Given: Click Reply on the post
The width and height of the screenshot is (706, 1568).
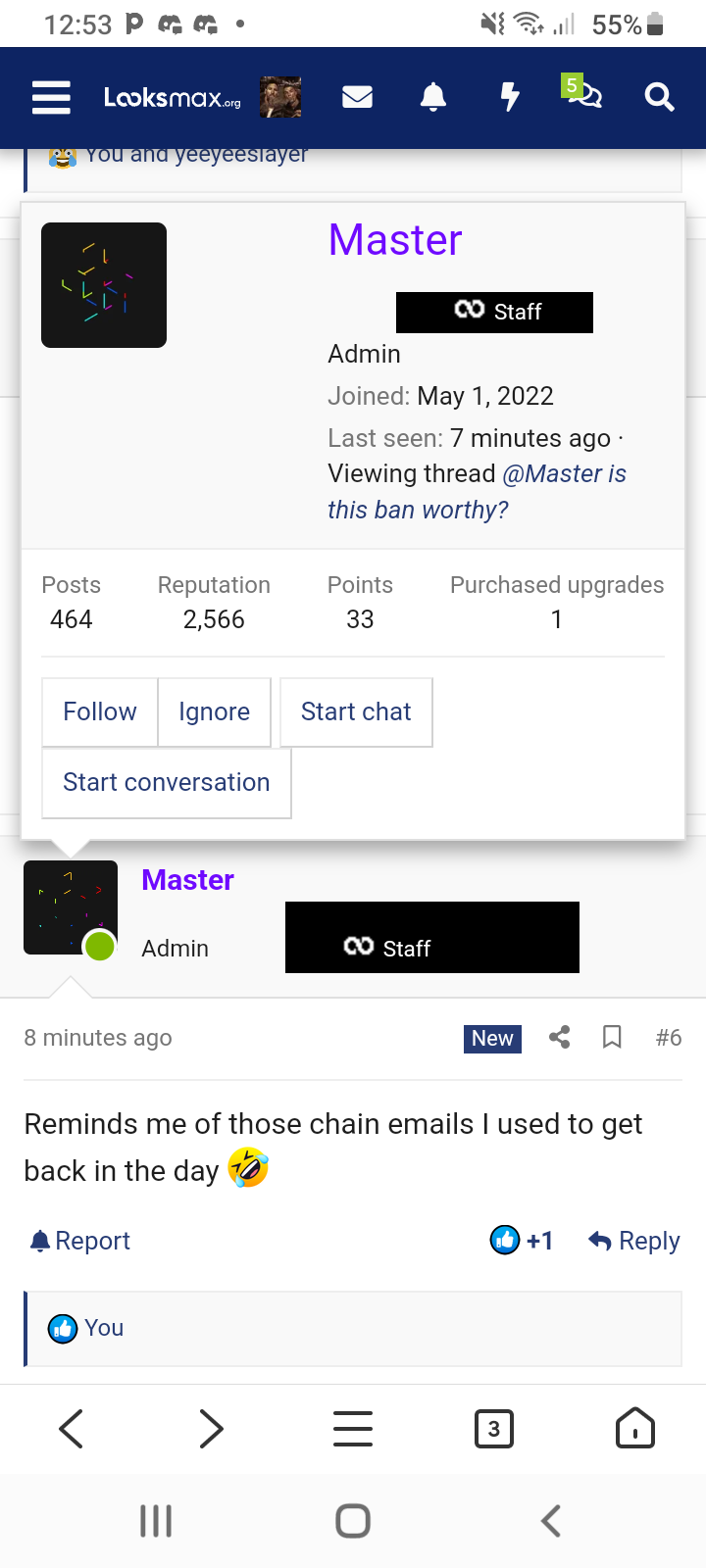Looking at the screenshot, I should pos(634,1241).
